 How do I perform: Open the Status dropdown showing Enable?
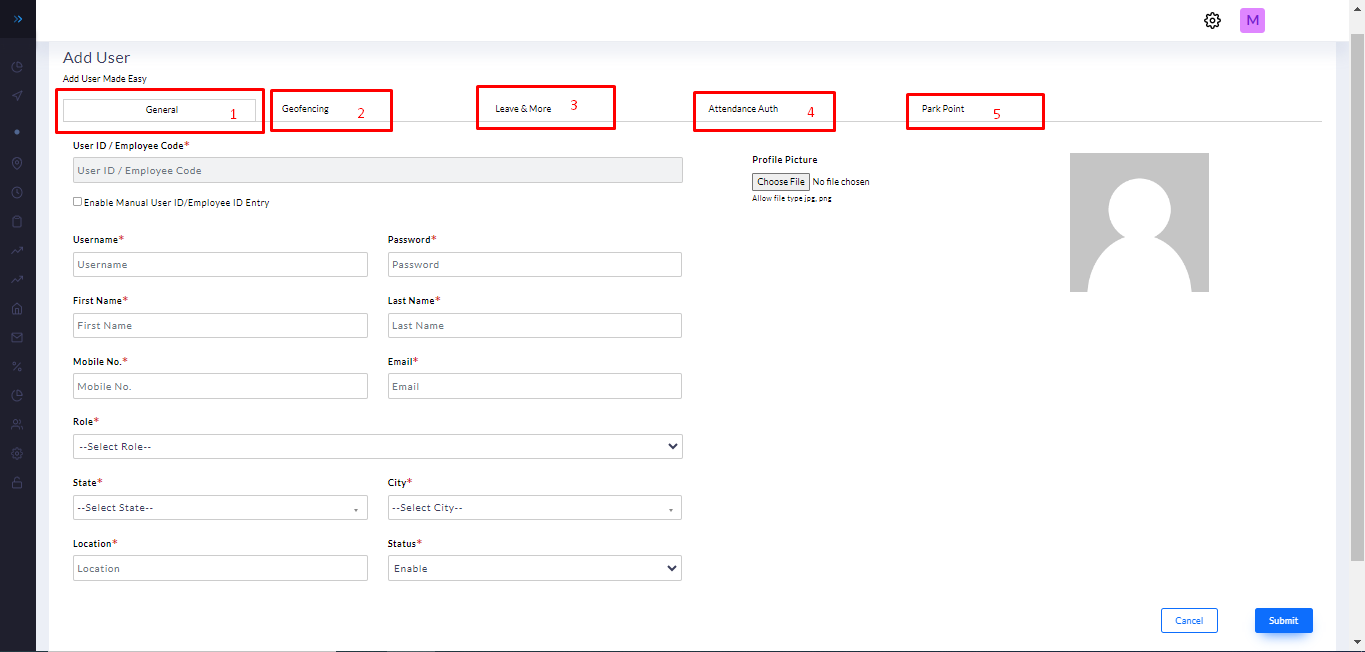(x=534, y=568)
